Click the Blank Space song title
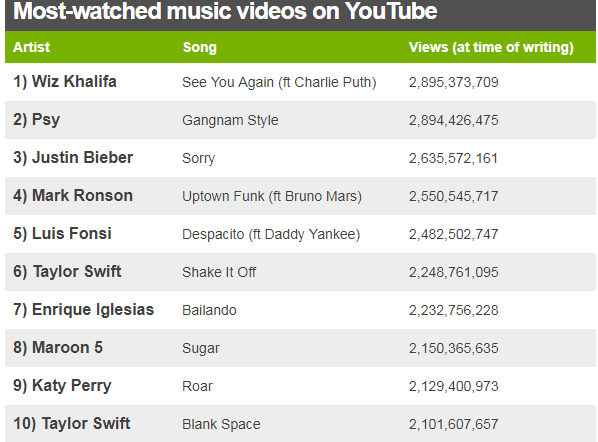This screenshot has width=598, height=442. 221,424
